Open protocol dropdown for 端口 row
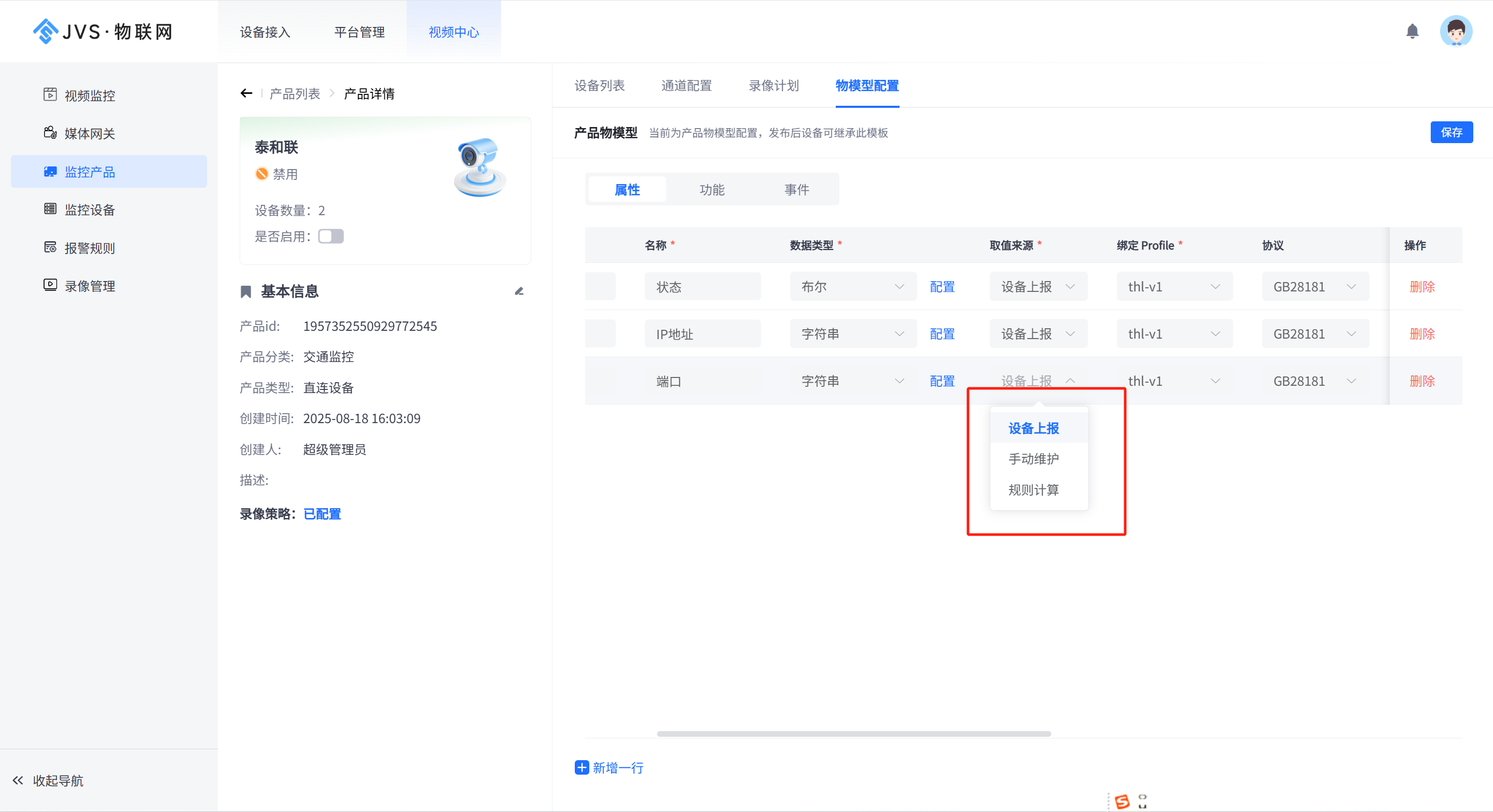This screenshot has height=812, width=1493. pos(1315,381)
